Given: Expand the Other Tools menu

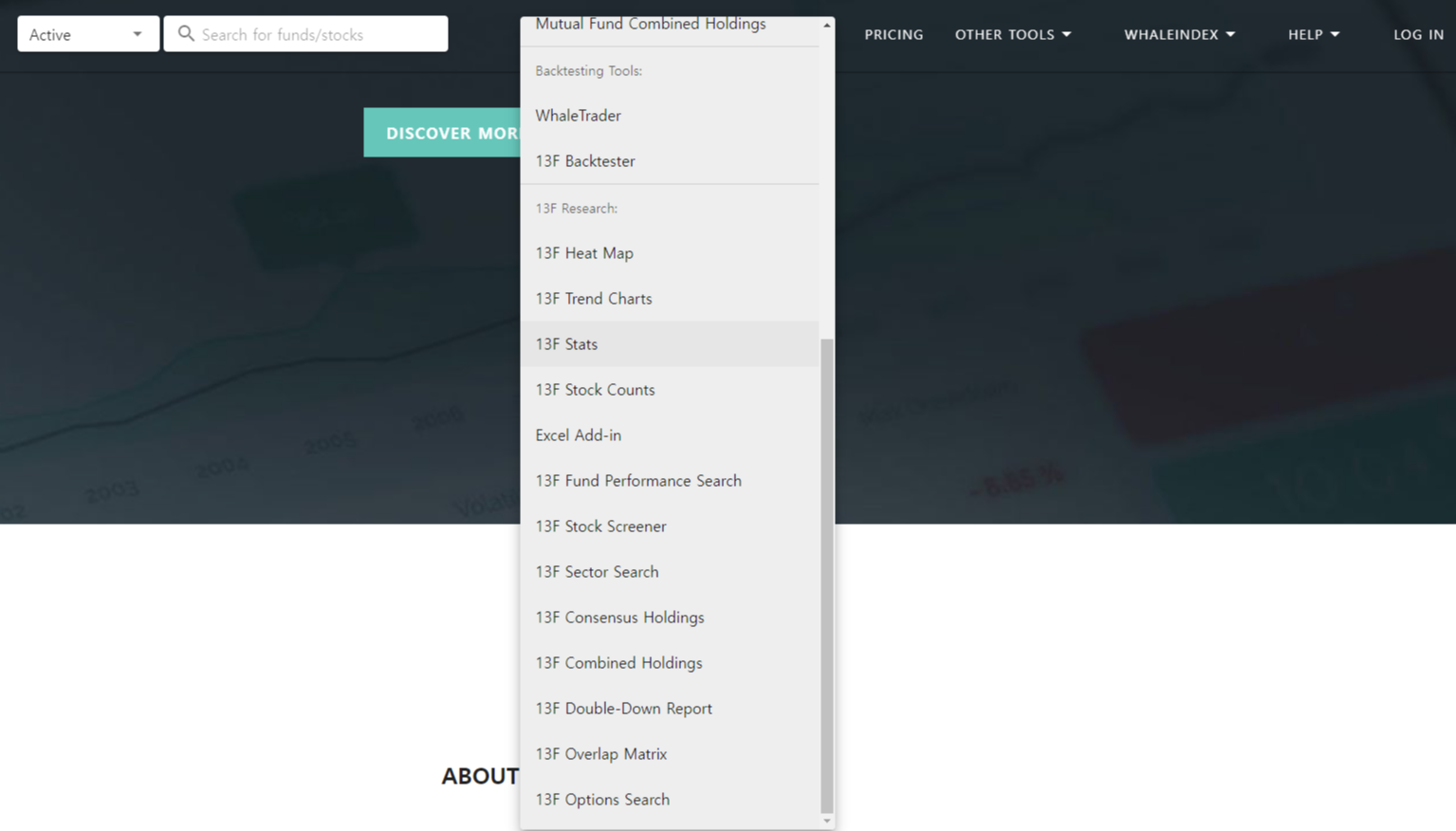Looking at the screenshot, I should click(1013, 34).
